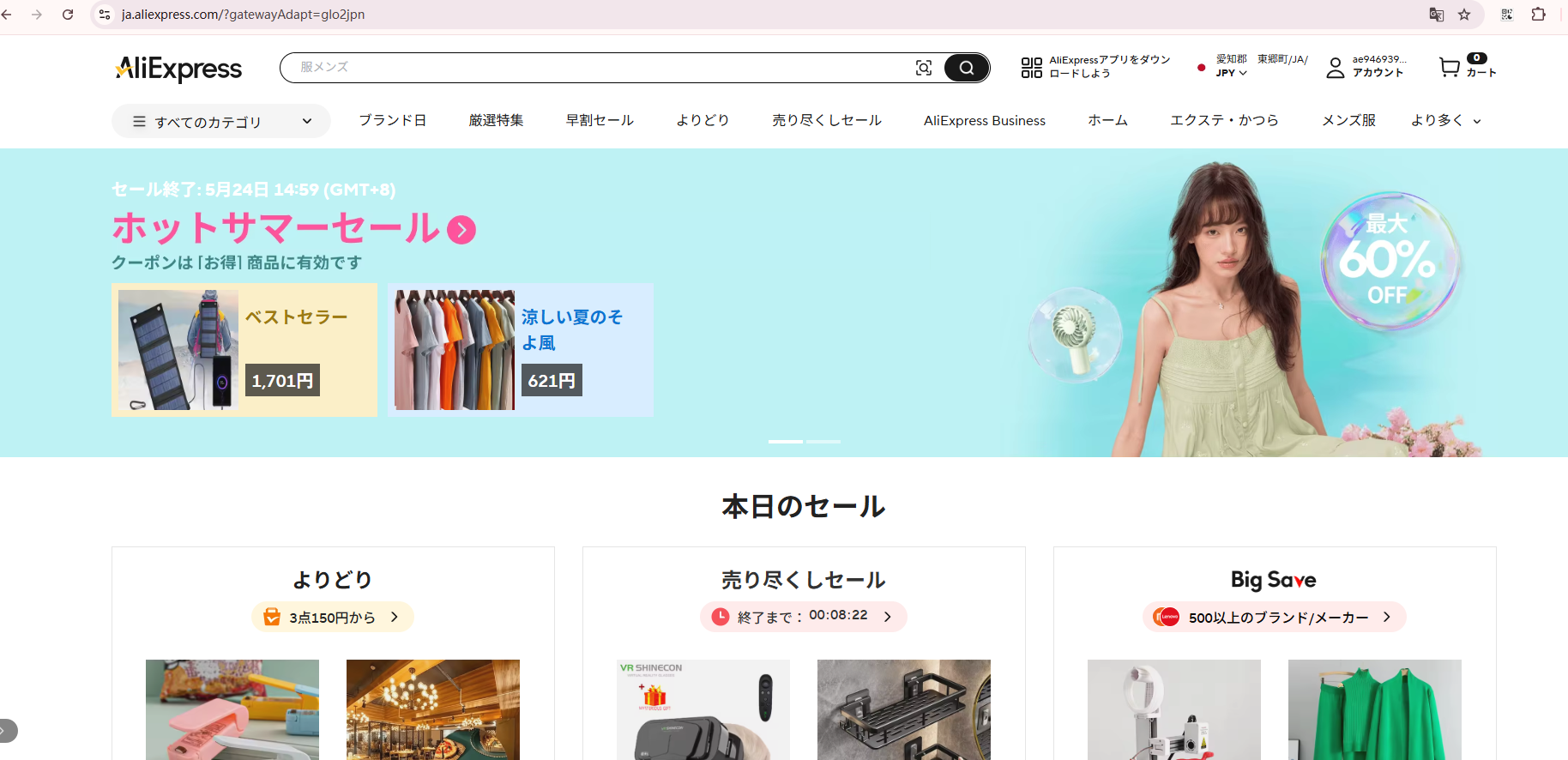Click the 621円 price tag
Screen dimensions: 1568x760
tap(552, 380)
